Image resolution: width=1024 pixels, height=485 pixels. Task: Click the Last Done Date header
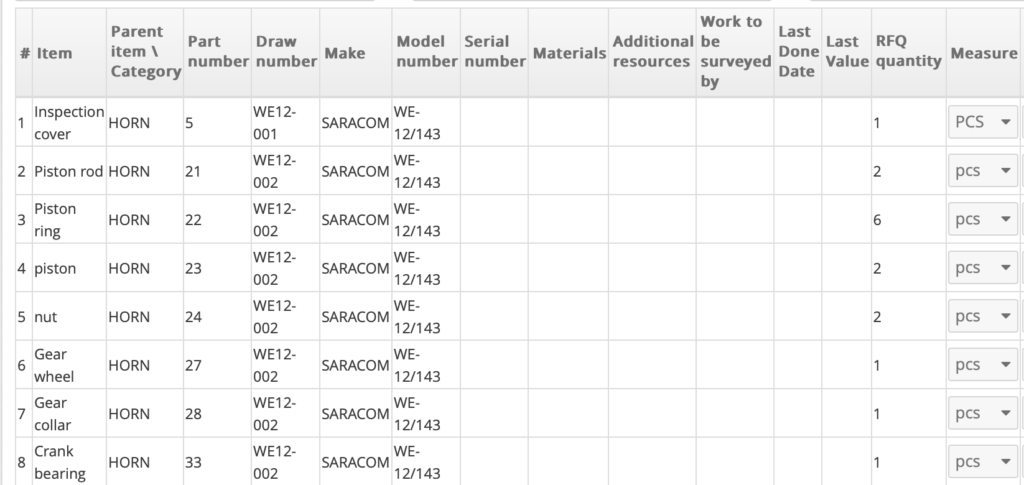(x=796, y=52)
